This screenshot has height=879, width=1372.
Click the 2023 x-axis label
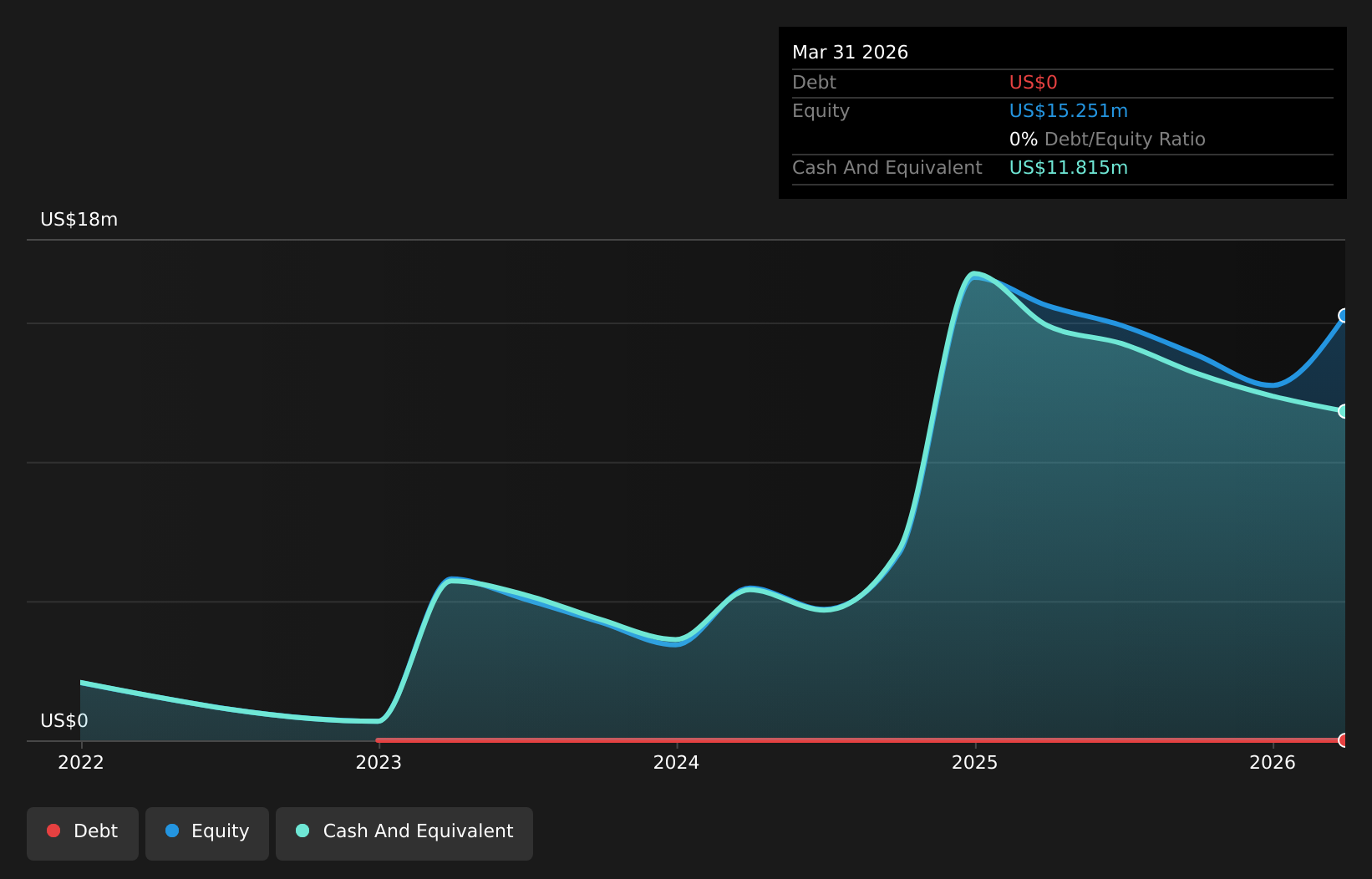pos(379,763)
